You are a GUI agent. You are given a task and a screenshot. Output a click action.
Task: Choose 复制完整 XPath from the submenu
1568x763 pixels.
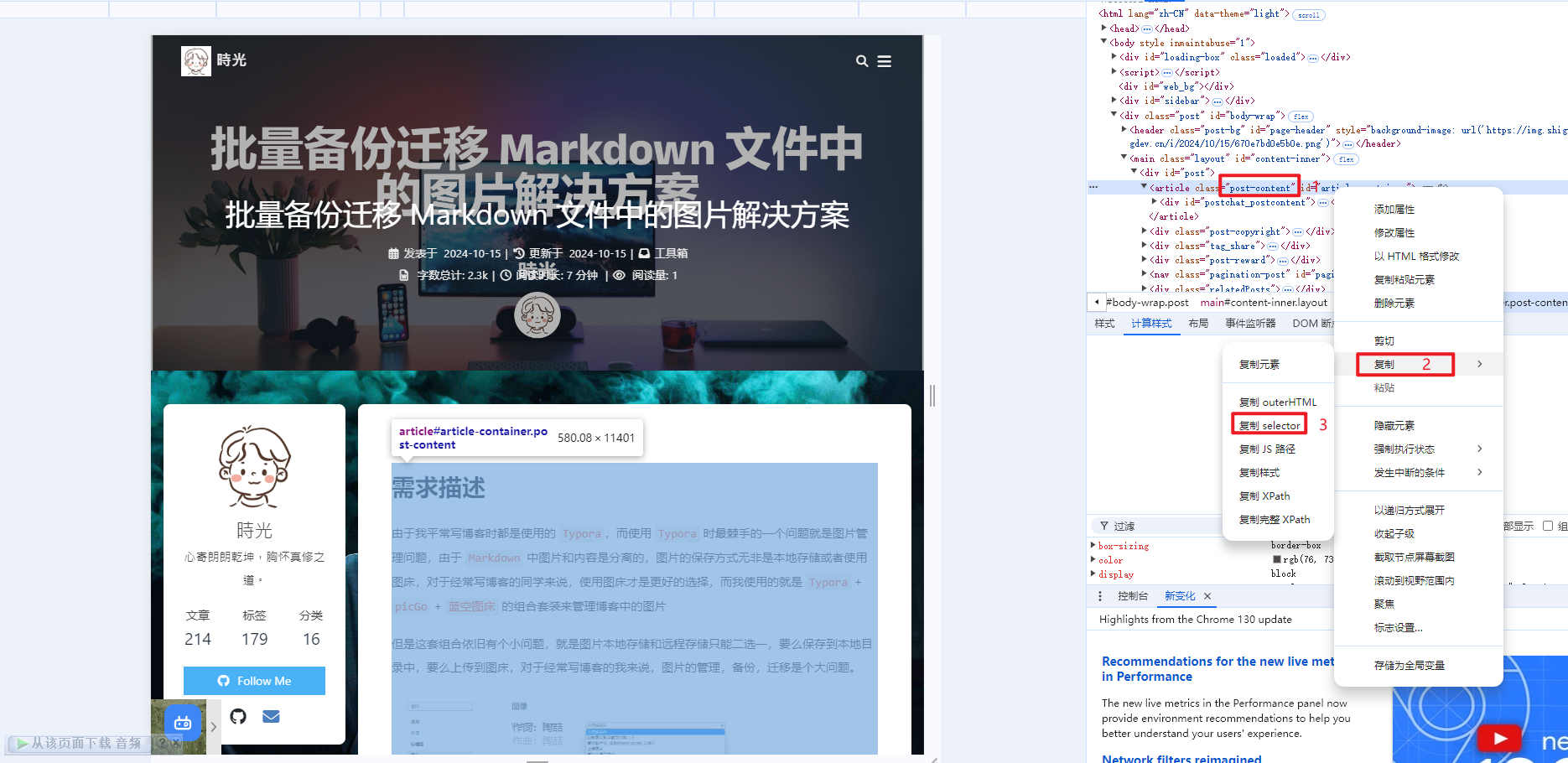click(1275, 520)
